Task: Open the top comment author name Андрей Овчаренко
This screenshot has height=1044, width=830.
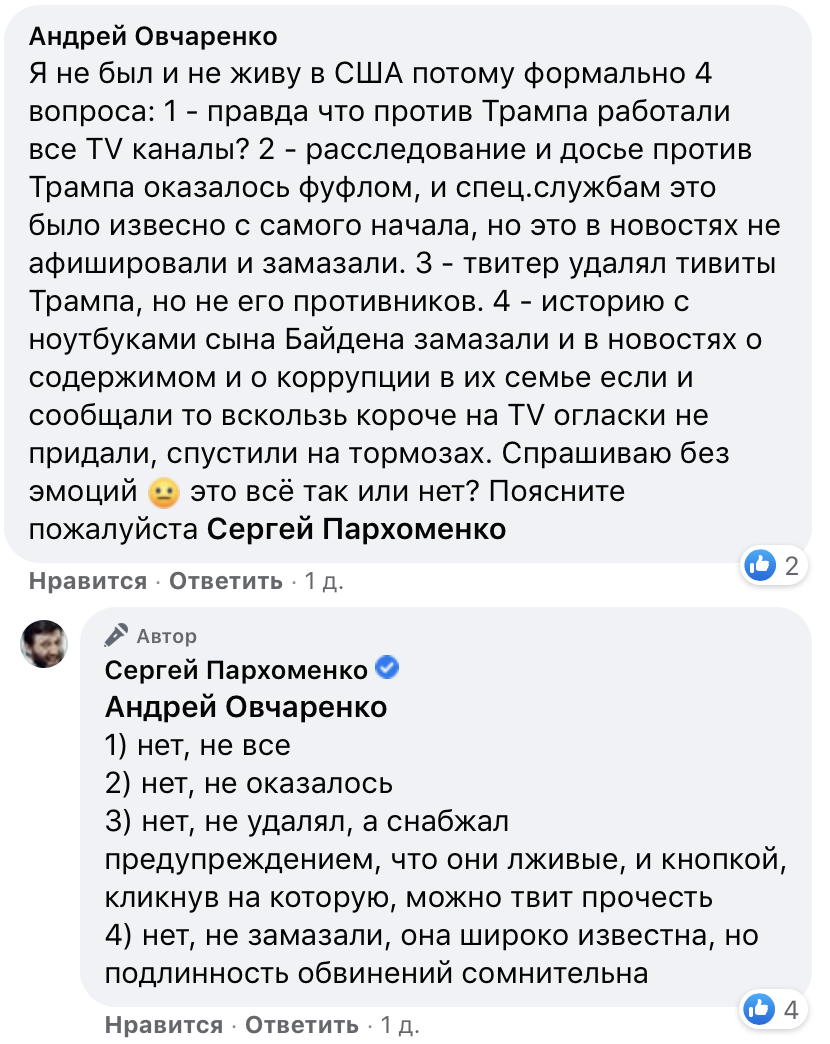Action: tap(153, 37)
